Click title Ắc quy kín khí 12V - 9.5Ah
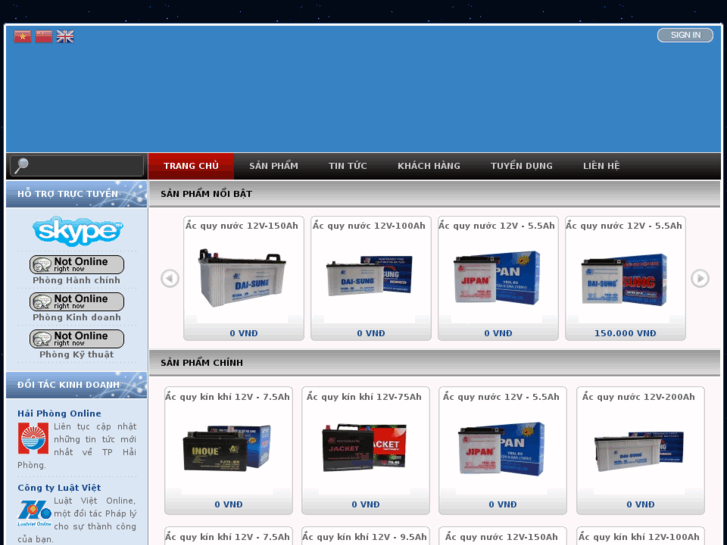727x545 pixels. pos(364,537)
